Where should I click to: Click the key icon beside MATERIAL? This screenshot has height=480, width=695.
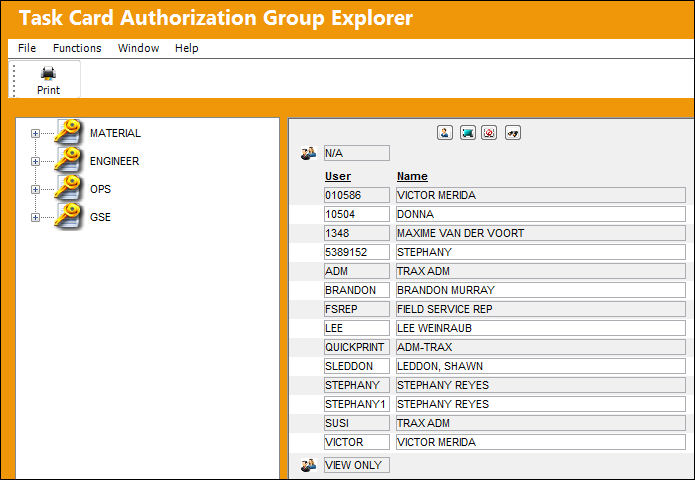(x=68, y=132)
